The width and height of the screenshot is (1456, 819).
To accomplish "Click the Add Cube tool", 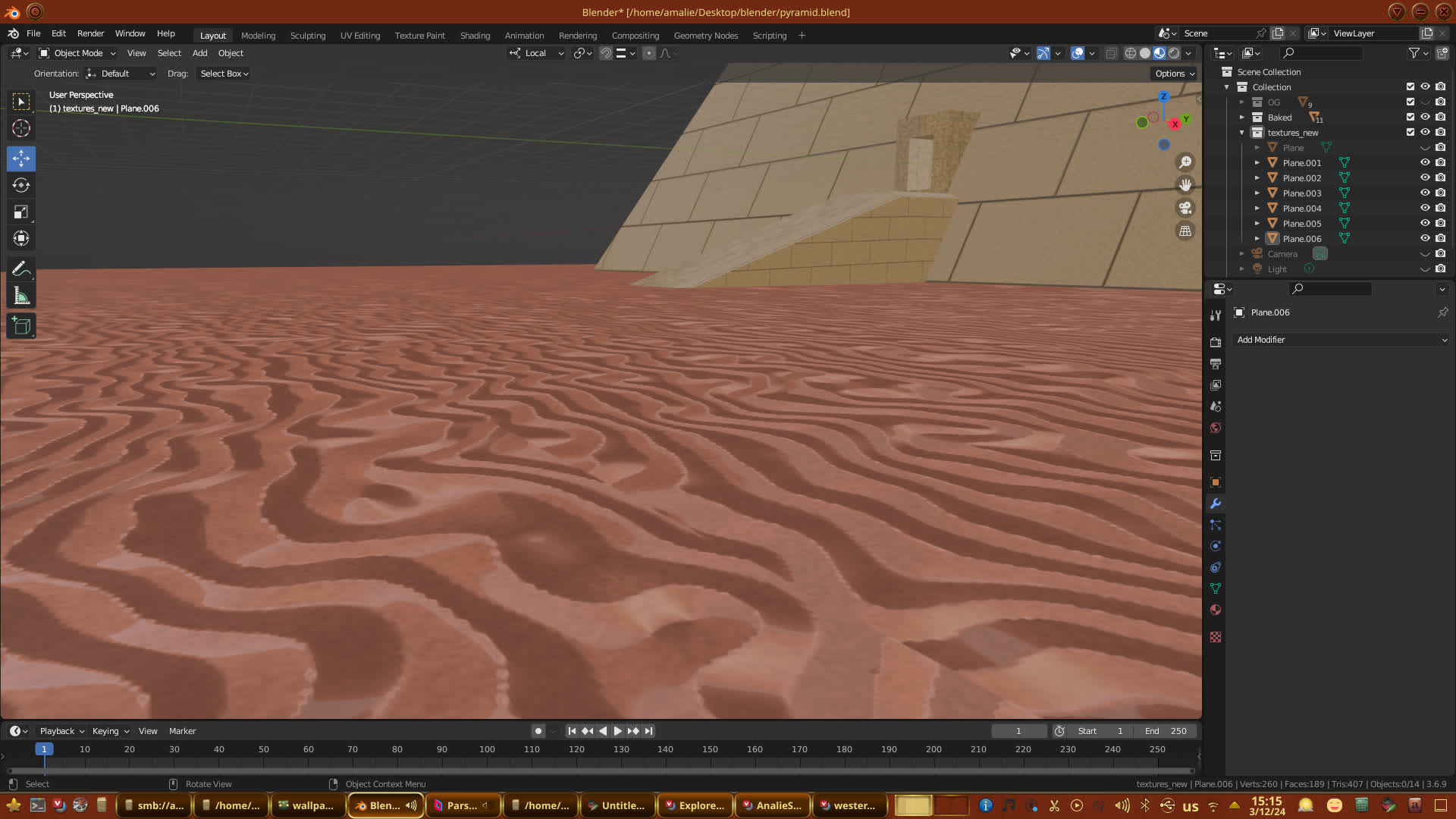I will coord(21,326).
